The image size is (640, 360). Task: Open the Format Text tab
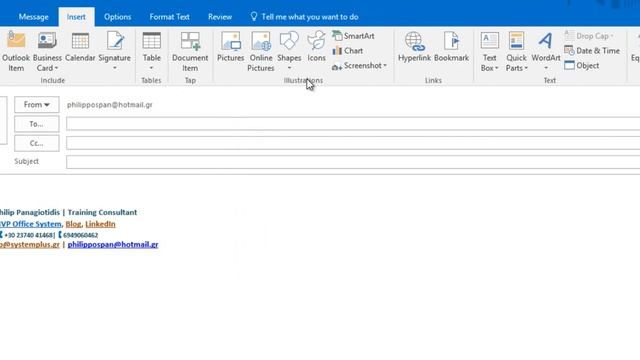click(169, 17)
